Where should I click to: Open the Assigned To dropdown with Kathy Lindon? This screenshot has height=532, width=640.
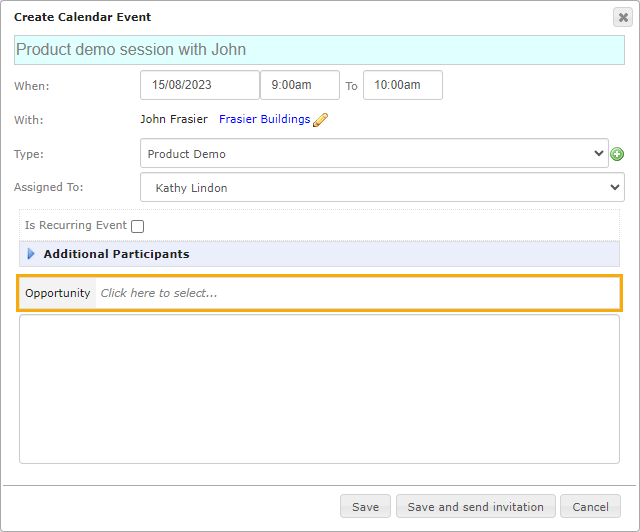coord(382,187)
